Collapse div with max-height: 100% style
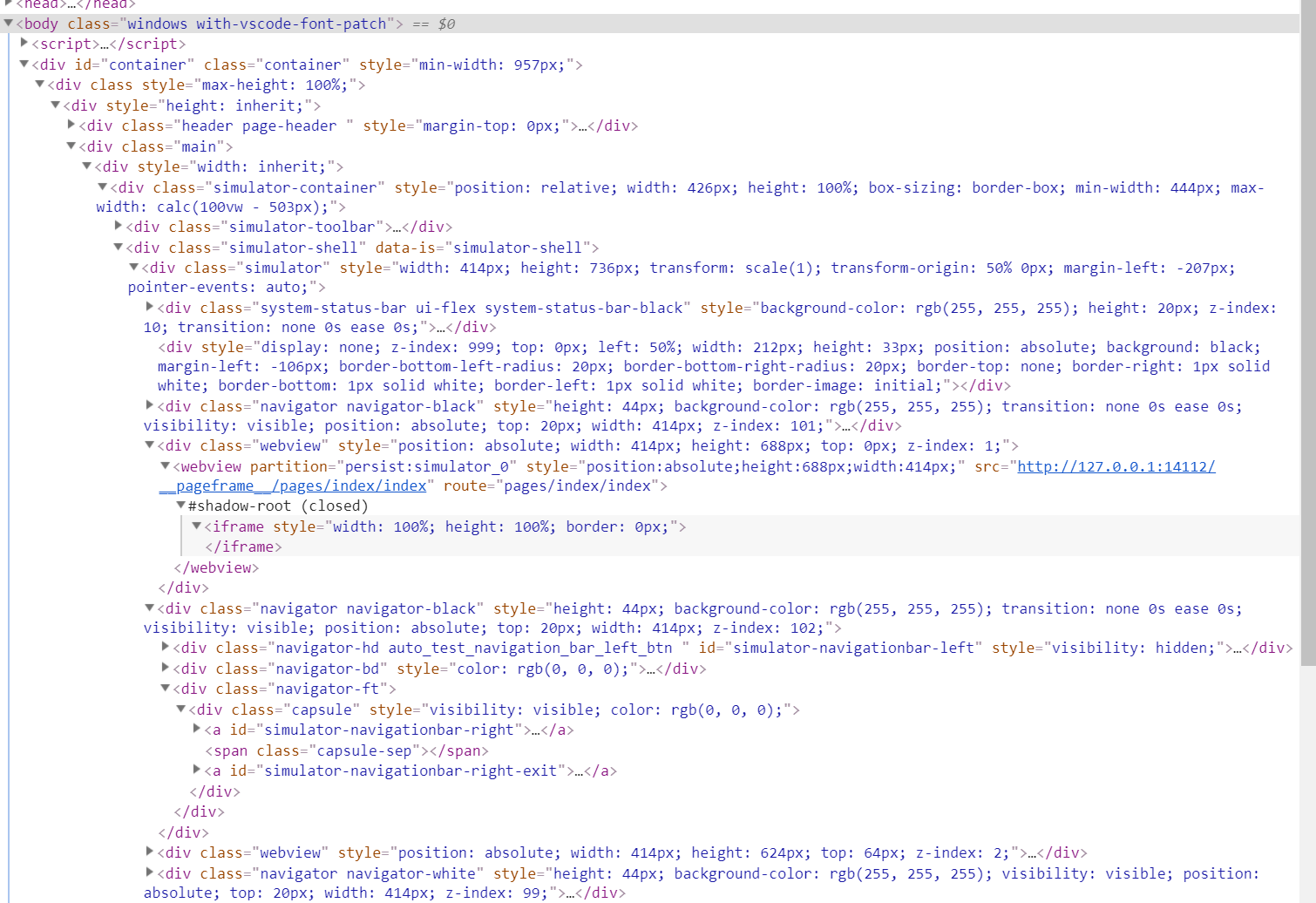The image size is (1316, 903). pyautogui.click(x=40, y=85)
